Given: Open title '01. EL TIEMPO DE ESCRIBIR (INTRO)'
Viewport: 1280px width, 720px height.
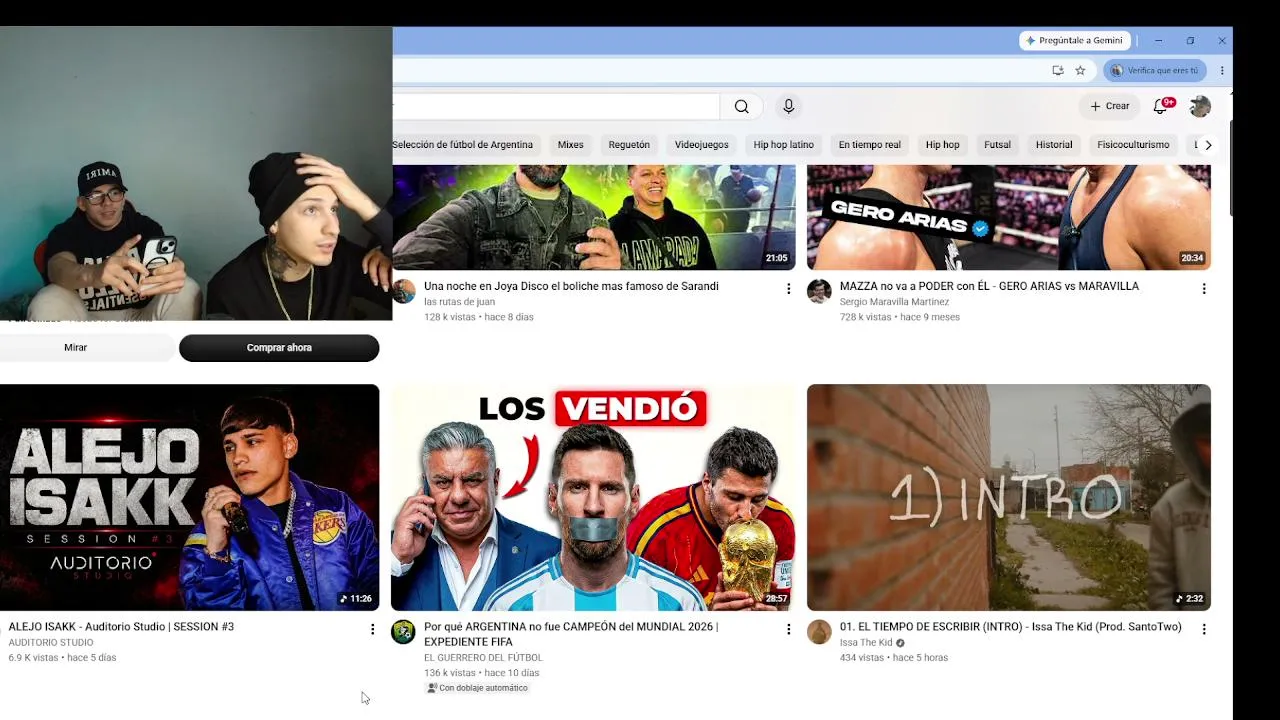Looking at the screenshot, I should click(x=1011, y=627).
